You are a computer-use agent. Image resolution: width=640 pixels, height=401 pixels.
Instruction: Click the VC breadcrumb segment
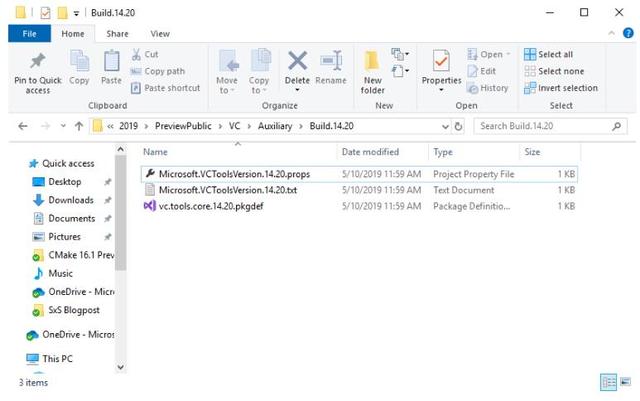click(234, 126)
